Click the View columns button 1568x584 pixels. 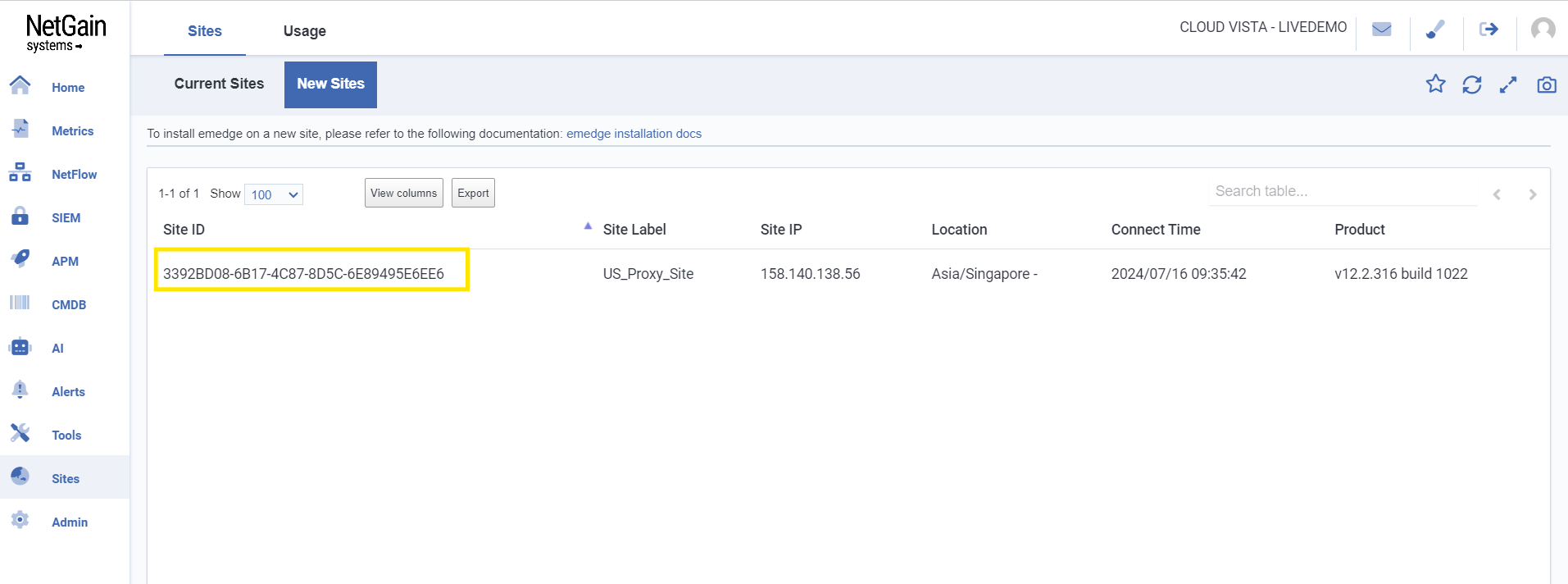coord(404,193)
